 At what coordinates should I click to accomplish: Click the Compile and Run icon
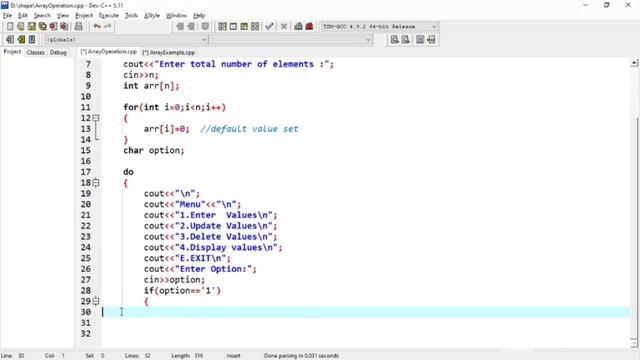[x=244, y=27]
